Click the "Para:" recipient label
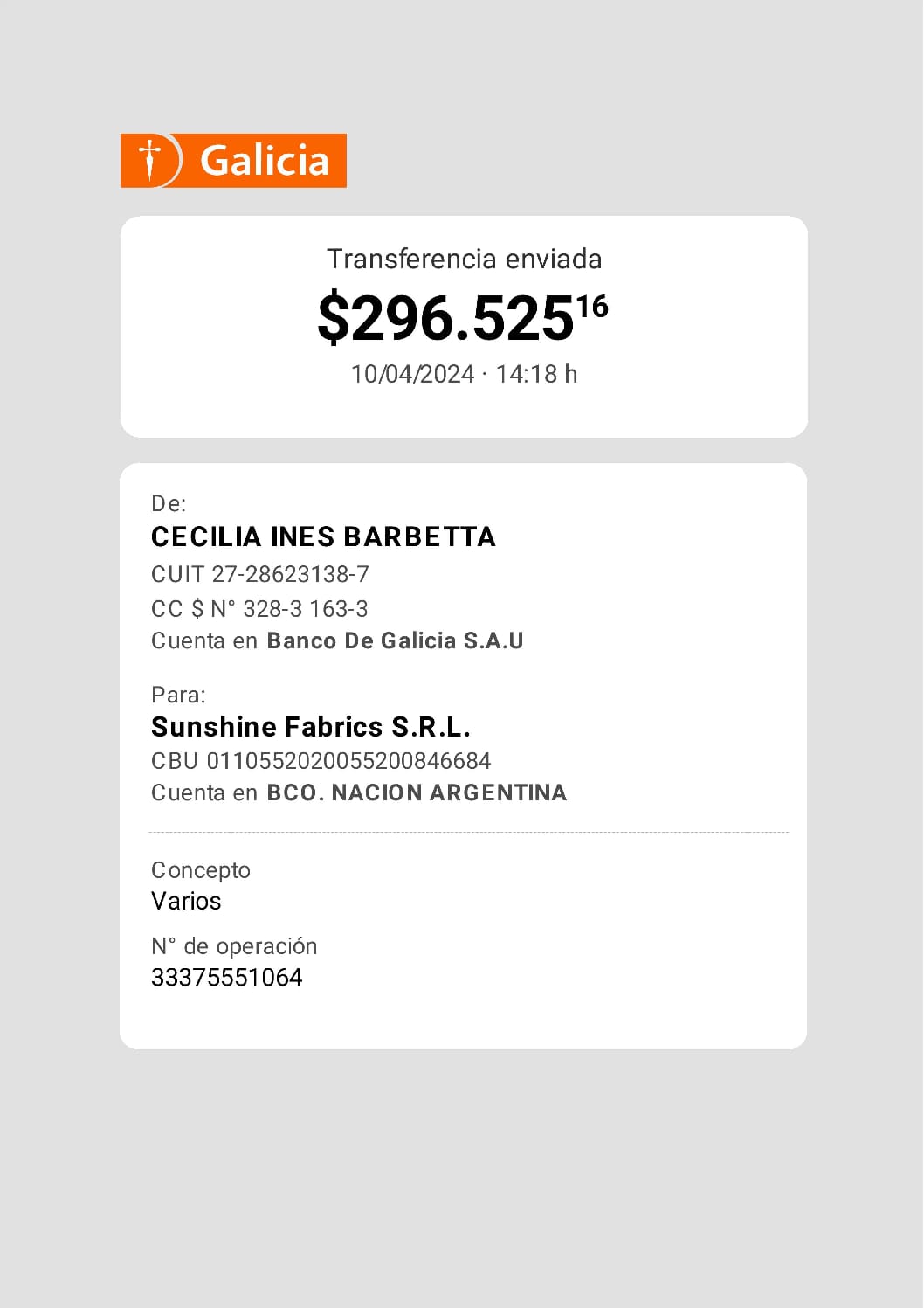Screen dimensions: 924x1308 (x=178, y=695)
